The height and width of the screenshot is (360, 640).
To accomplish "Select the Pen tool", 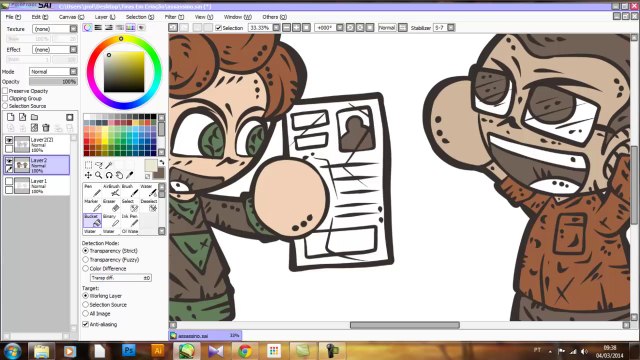I will point(92,190).
